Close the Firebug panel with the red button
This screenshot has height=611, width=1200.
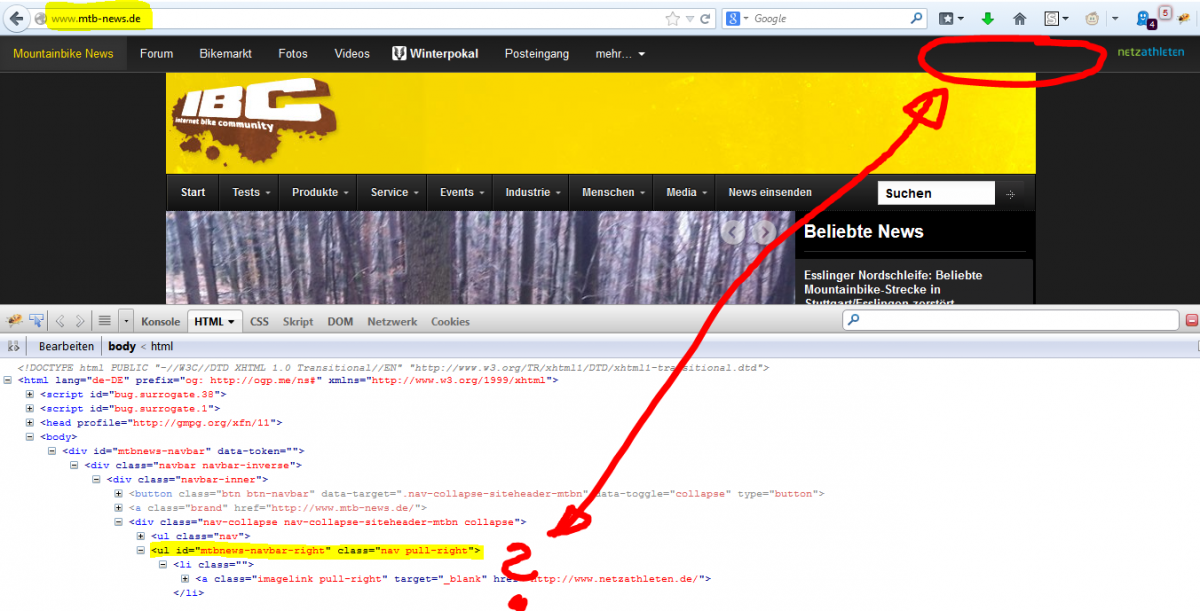(x=1191, y=321)
